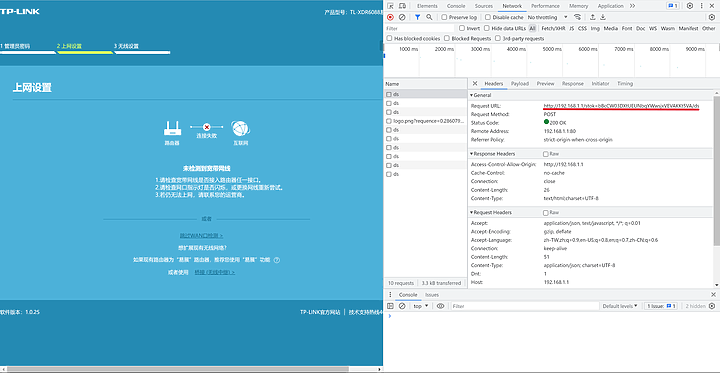
Task: Open TP-LINK official website link
Action: (320, 312)
